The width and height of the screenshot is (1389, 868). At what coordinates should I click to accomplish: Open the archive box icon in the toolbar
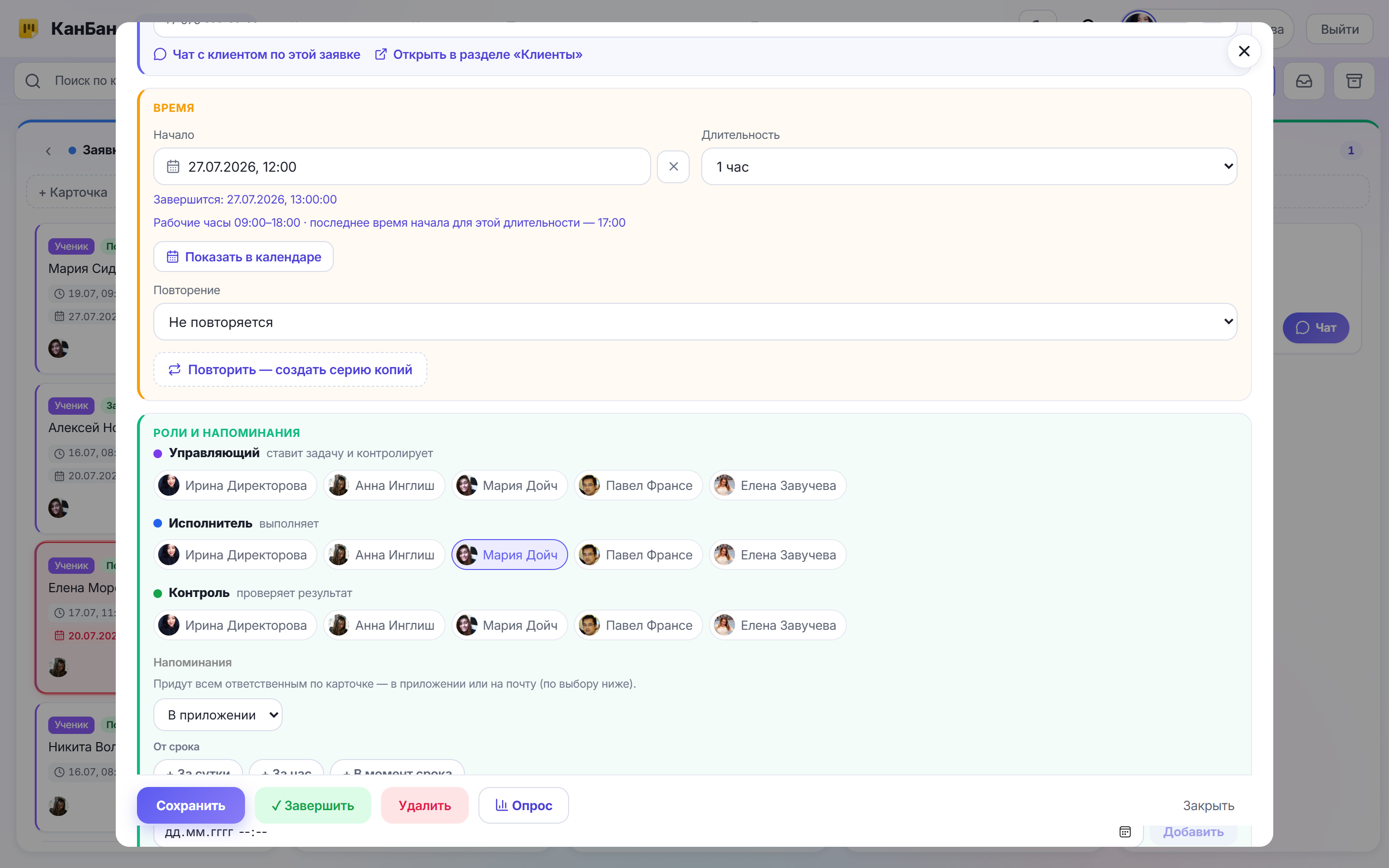coord(1354,81)
